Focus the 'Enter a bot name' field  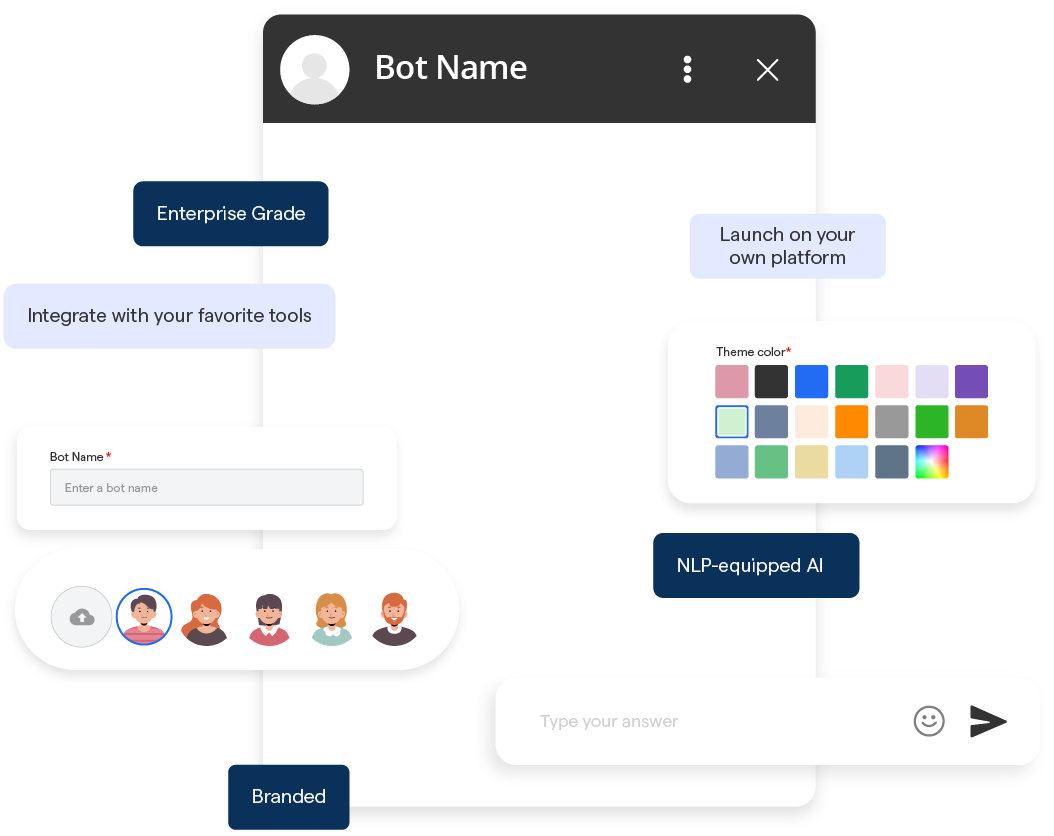(x=207, y=487)
